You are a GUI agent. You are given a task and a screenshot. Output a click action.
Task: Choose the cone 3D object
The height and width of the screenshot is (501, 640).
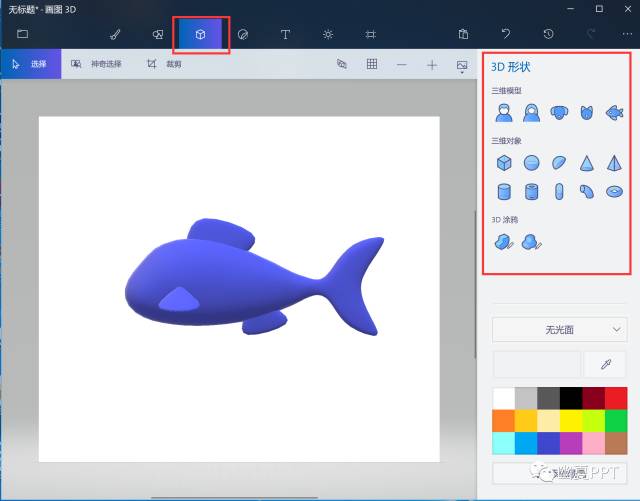(x=587, y=163)
